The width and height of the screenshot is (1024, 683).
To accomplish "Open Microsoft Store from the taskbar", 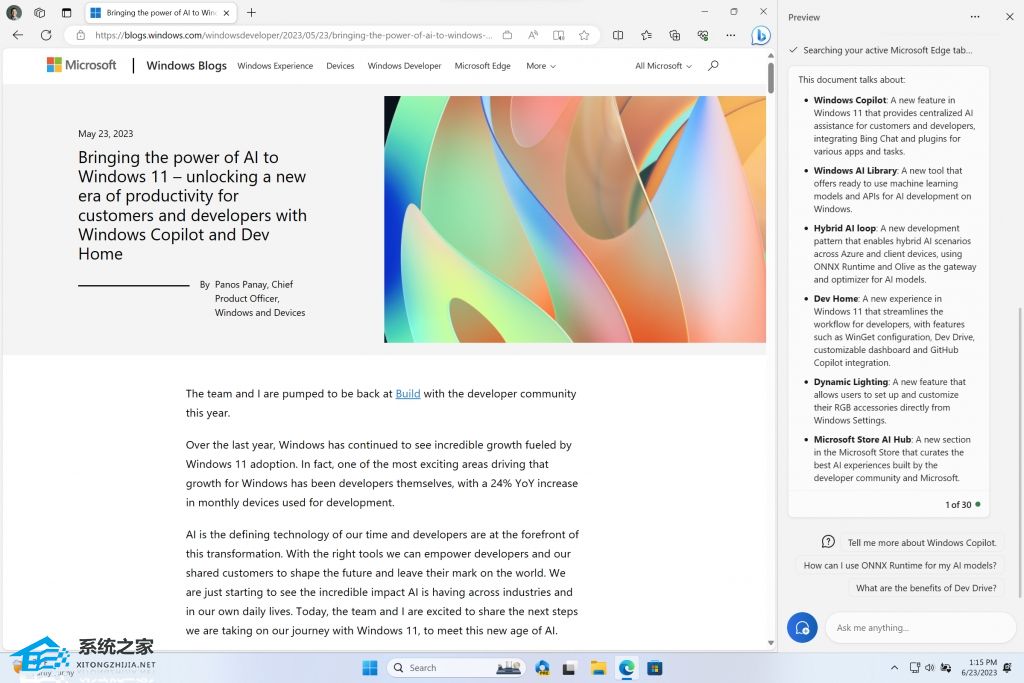I will point(654,667).
